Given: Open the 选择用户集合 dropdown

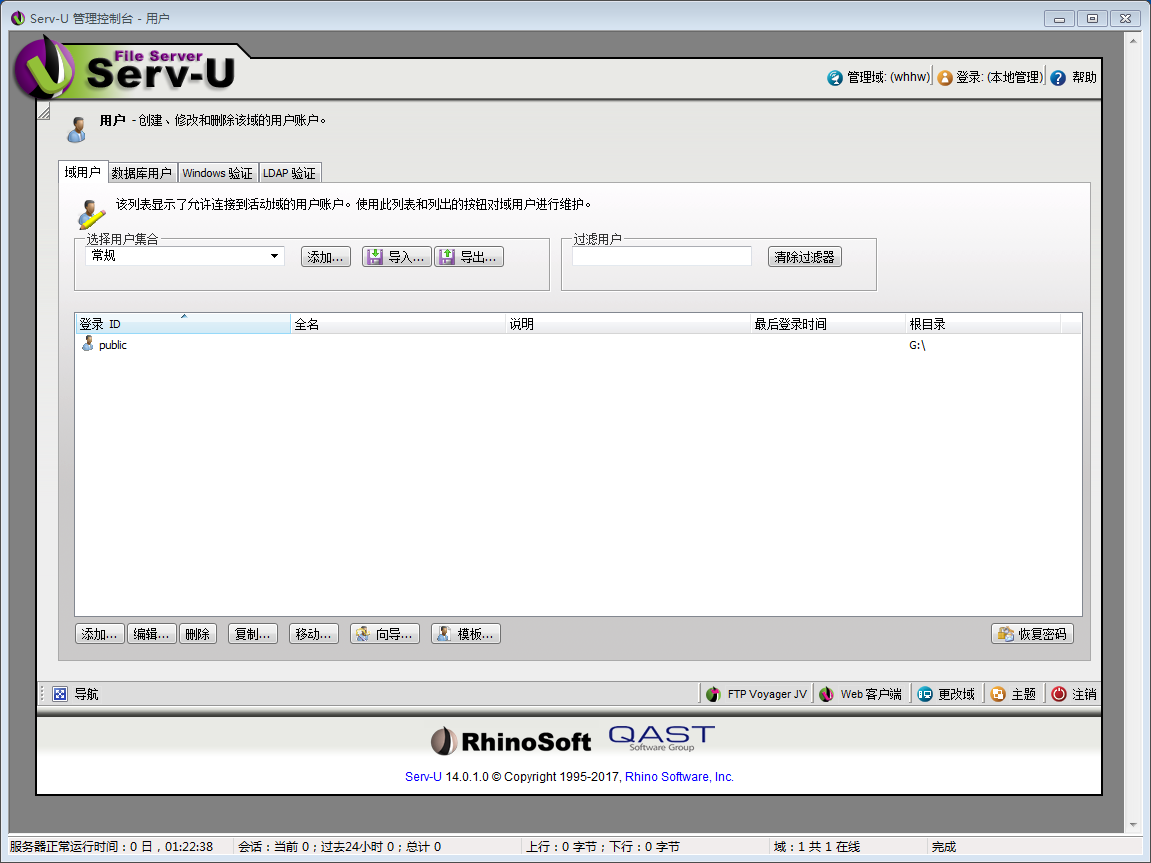Looking at the screenshot, I should [x=275, y=256].
